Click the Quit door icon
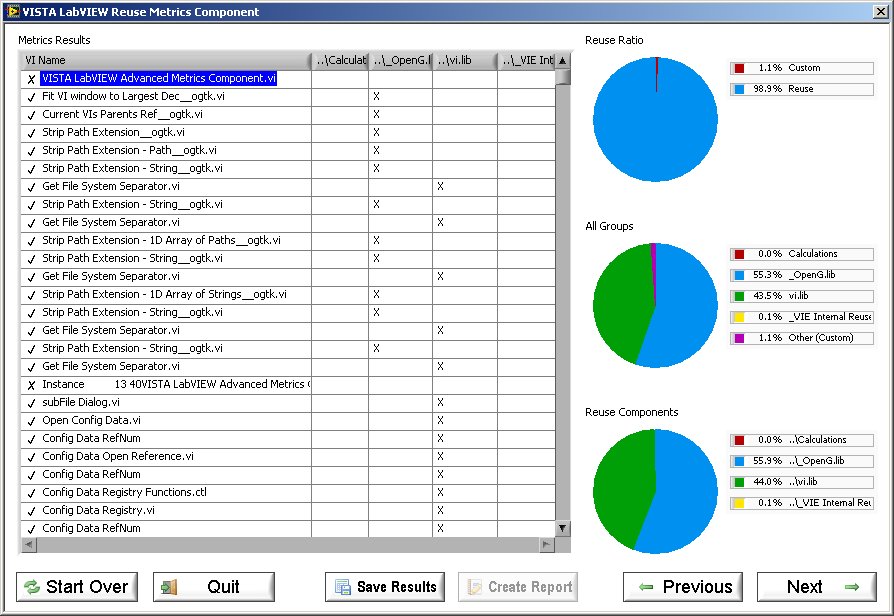 169,587
